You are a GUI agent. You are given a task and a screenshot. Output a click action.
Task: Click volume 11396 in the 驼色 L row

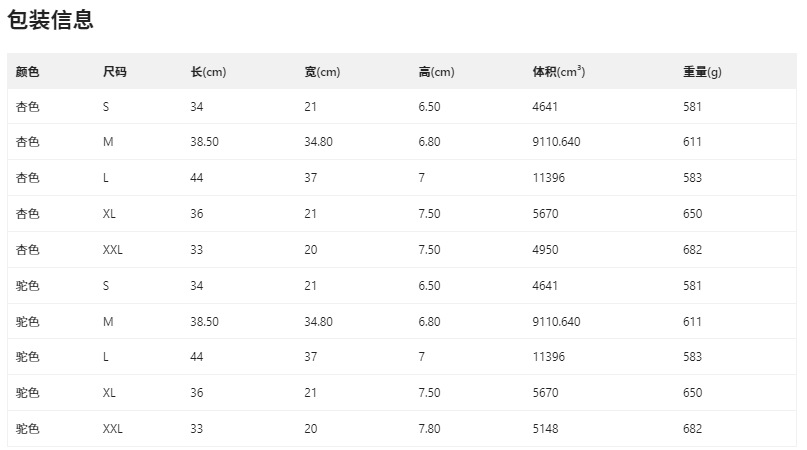click(548, 357)
